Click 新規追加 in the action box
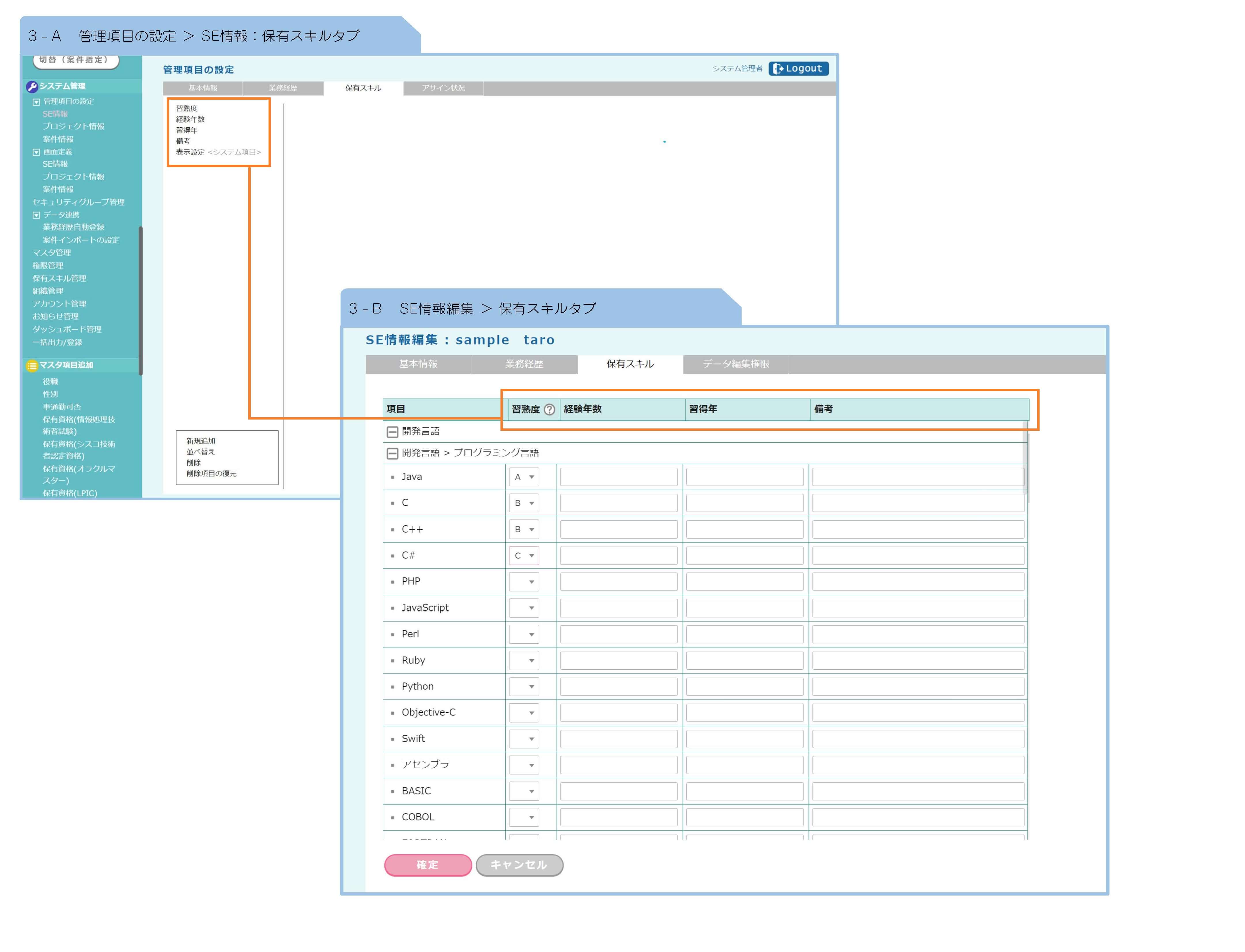This screenshot has width=1245, height=952. 201,441
